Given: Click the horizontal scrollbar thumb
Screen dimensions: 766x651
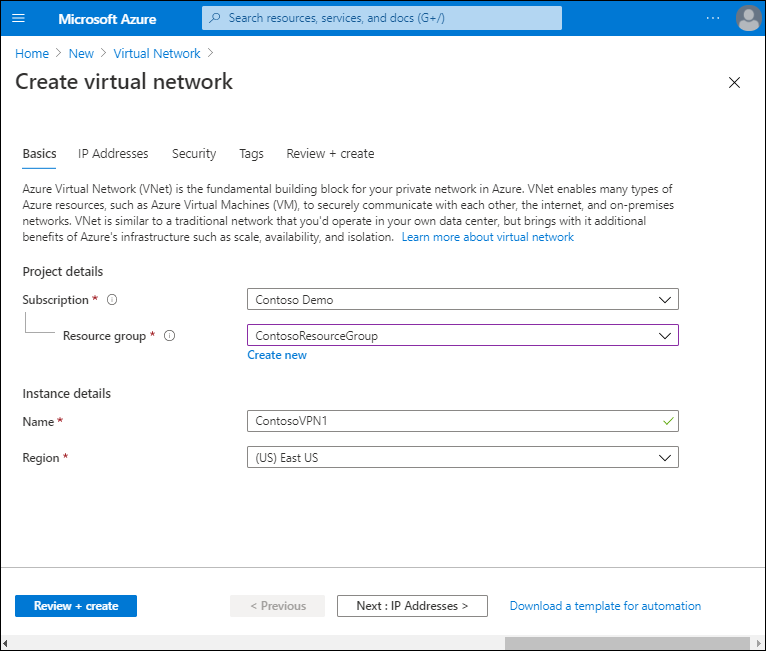Looking at the screenshot, I should click(x=627, y=643).
